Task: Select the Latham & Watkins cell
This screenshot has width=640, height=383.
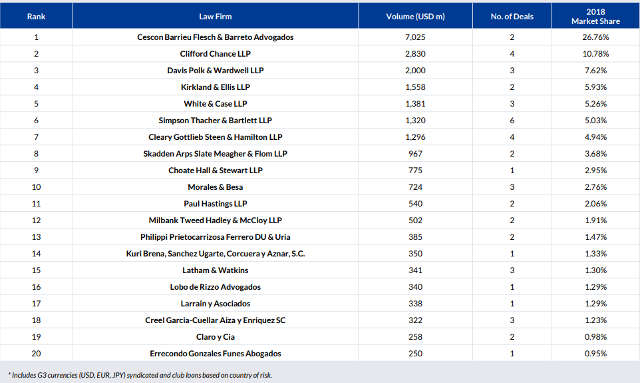Action: tap(216, 270)
